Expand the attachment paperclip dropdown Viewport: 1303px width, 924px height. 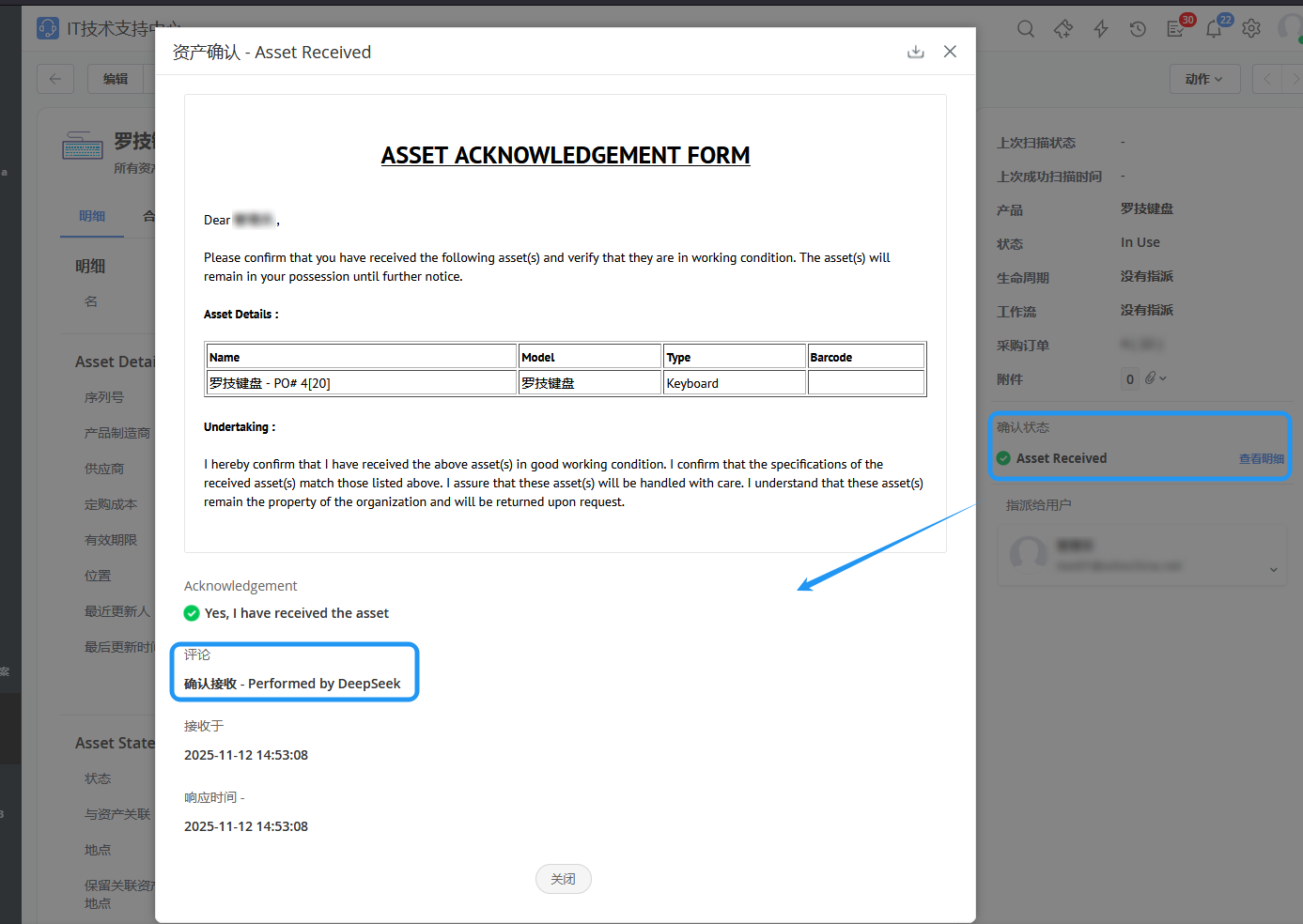click(1156, 378)
